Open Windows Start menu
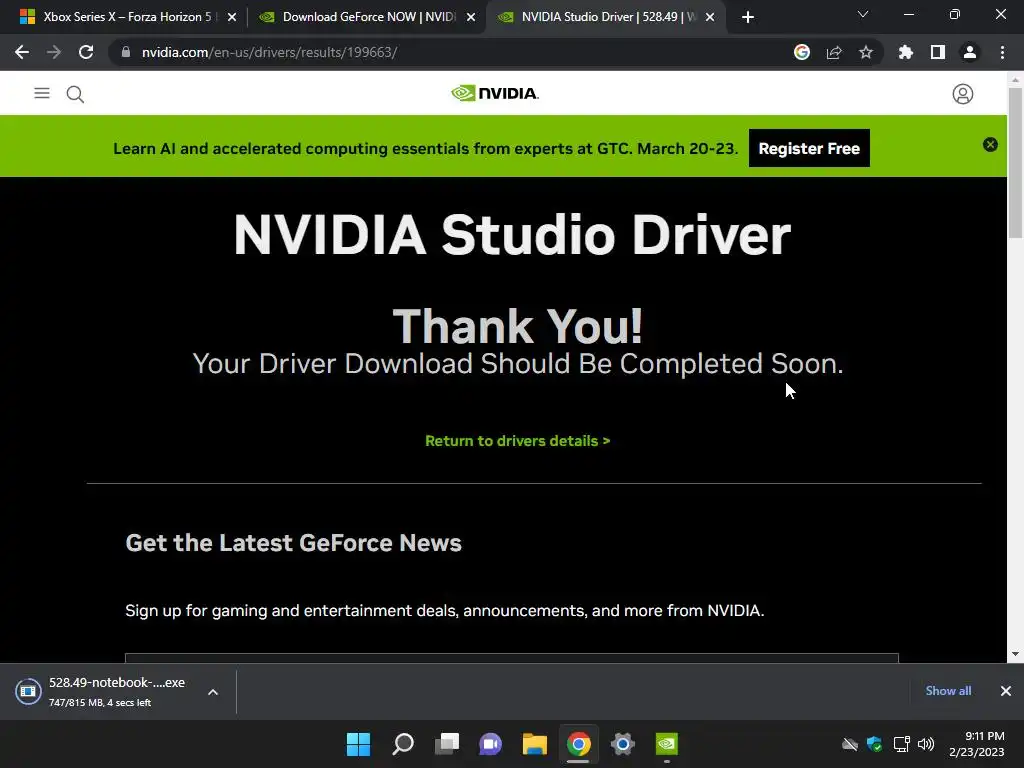Viewport: 1024px width, 768px height. [x=359, y=744]
